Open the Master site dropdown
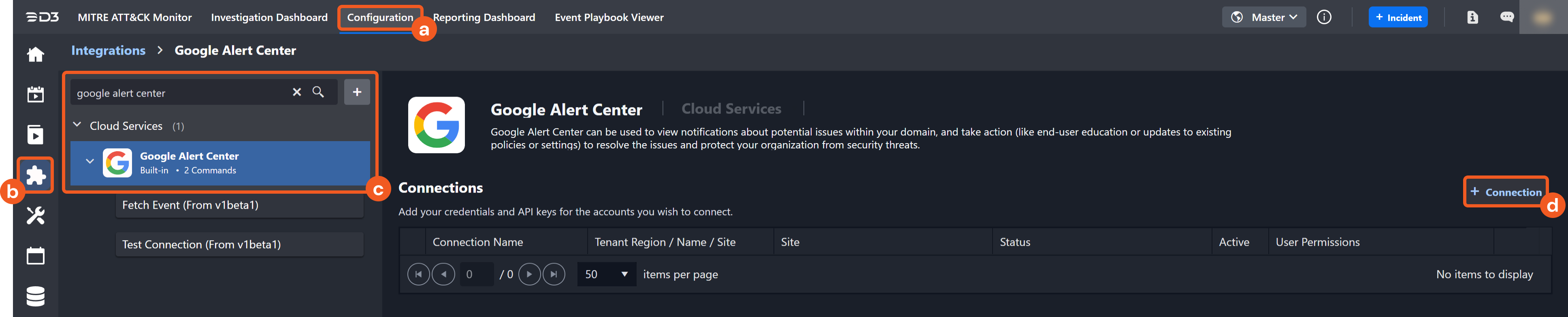The height and width of the screenshot is (317, 1568). (1263, 17)
